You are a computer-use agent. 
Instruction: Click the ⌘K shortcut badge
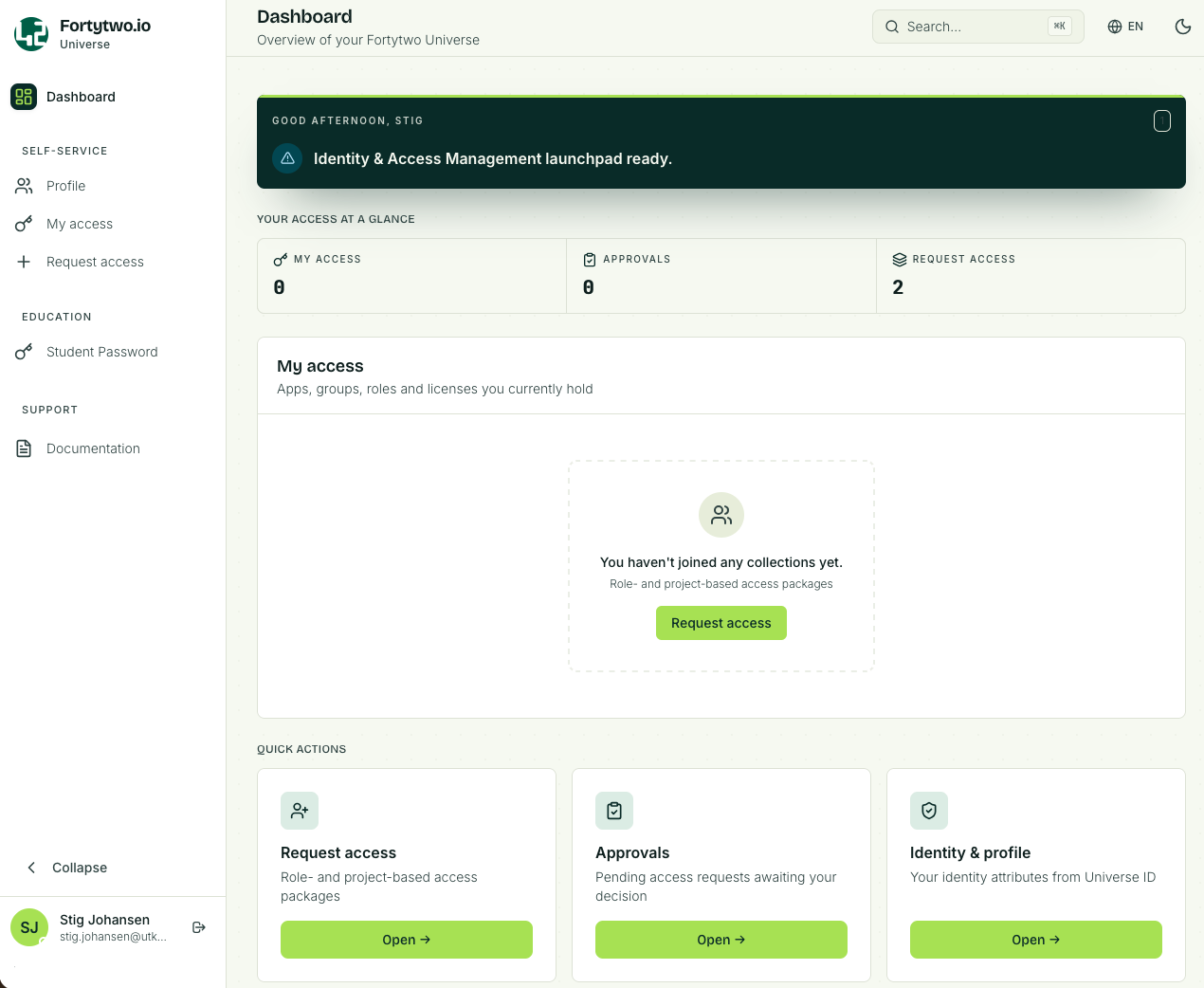[1060, 27]
